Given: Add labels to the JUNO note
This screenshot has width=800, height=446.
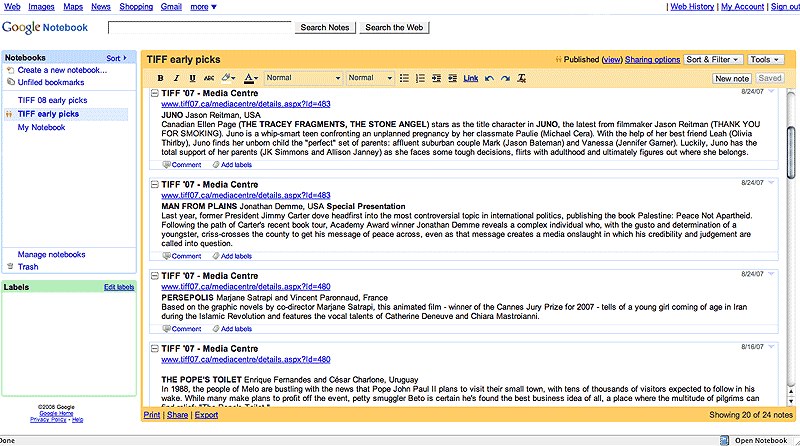Looking at the screenshot, I should (x=232, y=165).
